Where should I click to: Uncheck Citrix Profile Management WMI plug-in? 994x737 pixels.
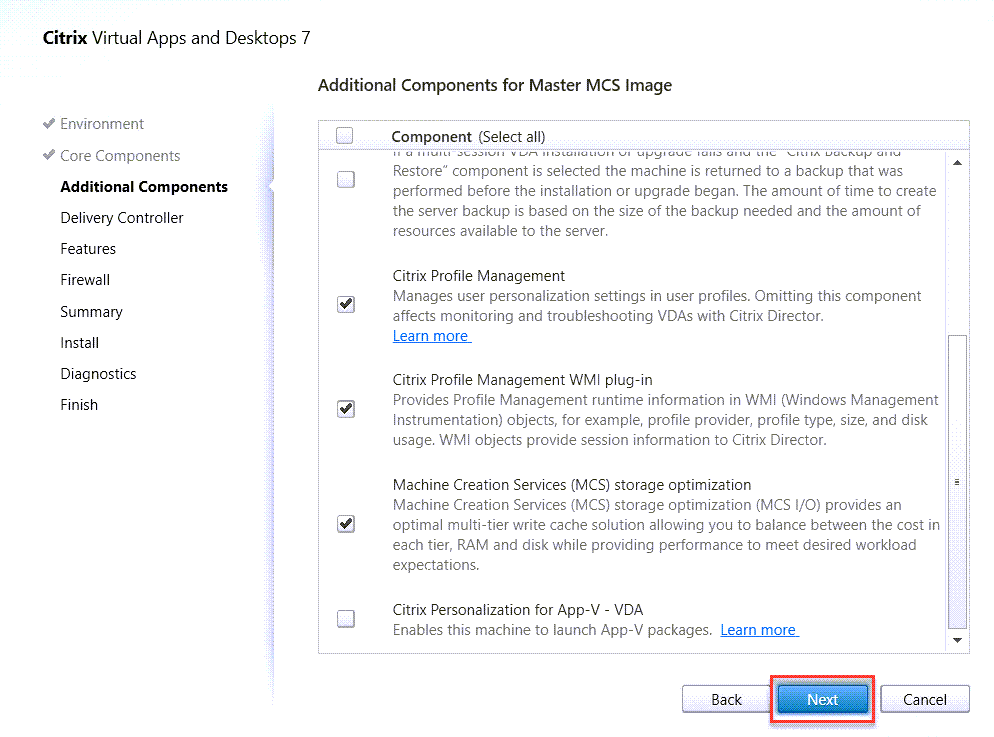(346, 409)
